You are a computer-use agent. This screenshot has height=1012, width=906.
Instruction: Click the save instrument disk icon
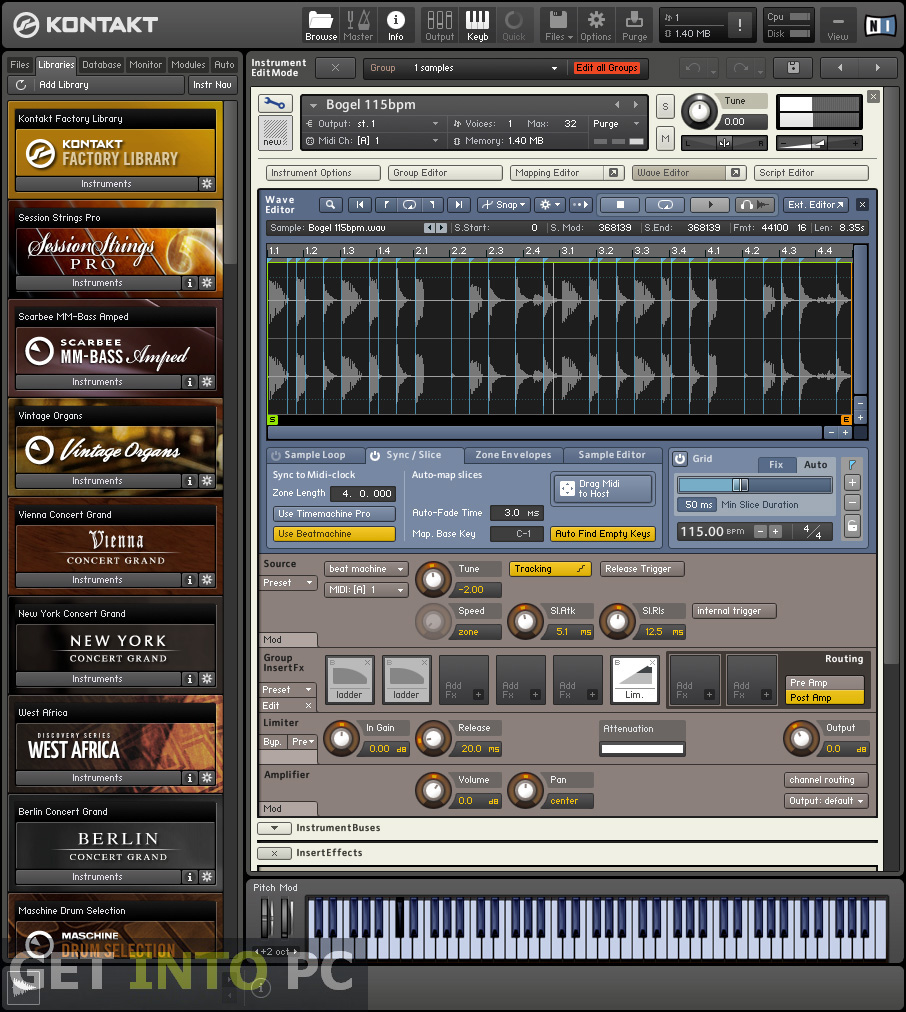tap(793, 67)
